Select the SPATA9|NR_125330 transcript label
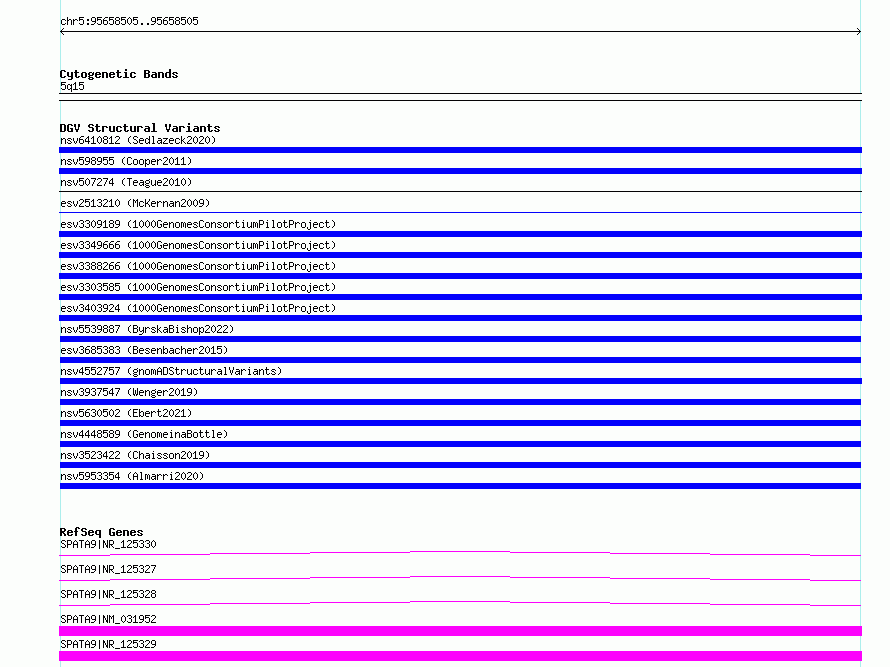 pos(108,544)
